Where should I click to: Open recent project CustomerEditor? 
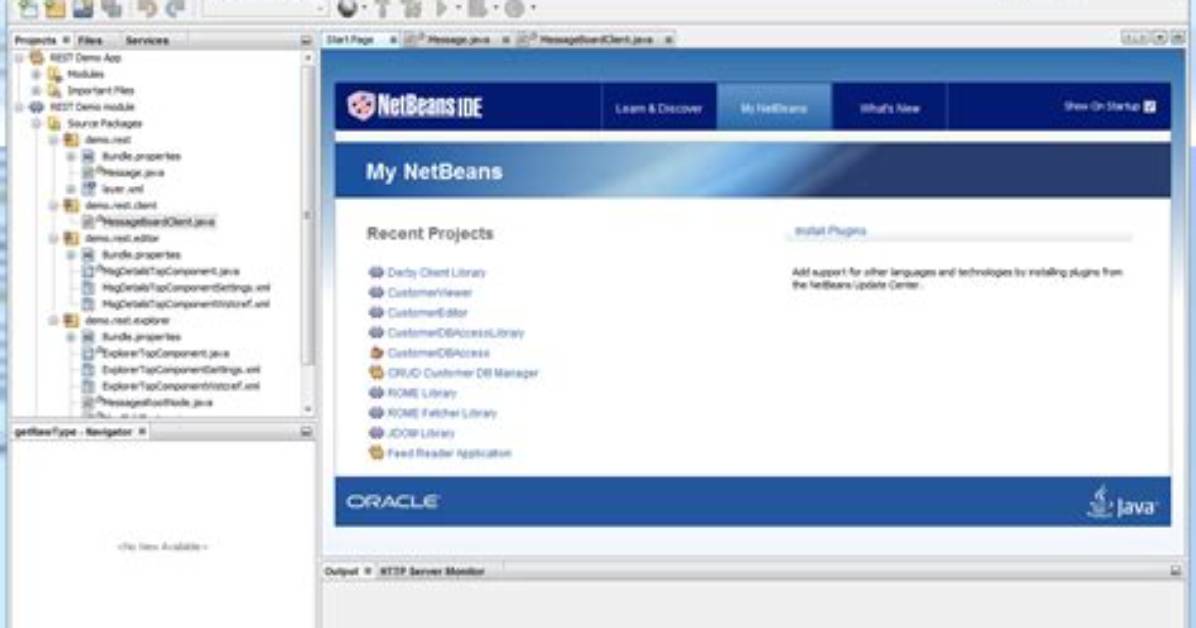point(427,313)
